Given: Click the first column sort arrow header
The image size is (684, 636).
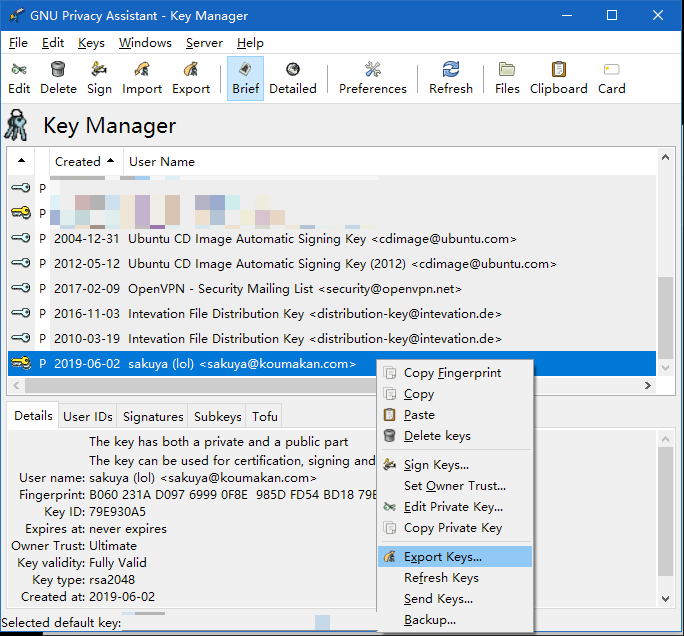Looking at the screenshot, I should point(21,161).
